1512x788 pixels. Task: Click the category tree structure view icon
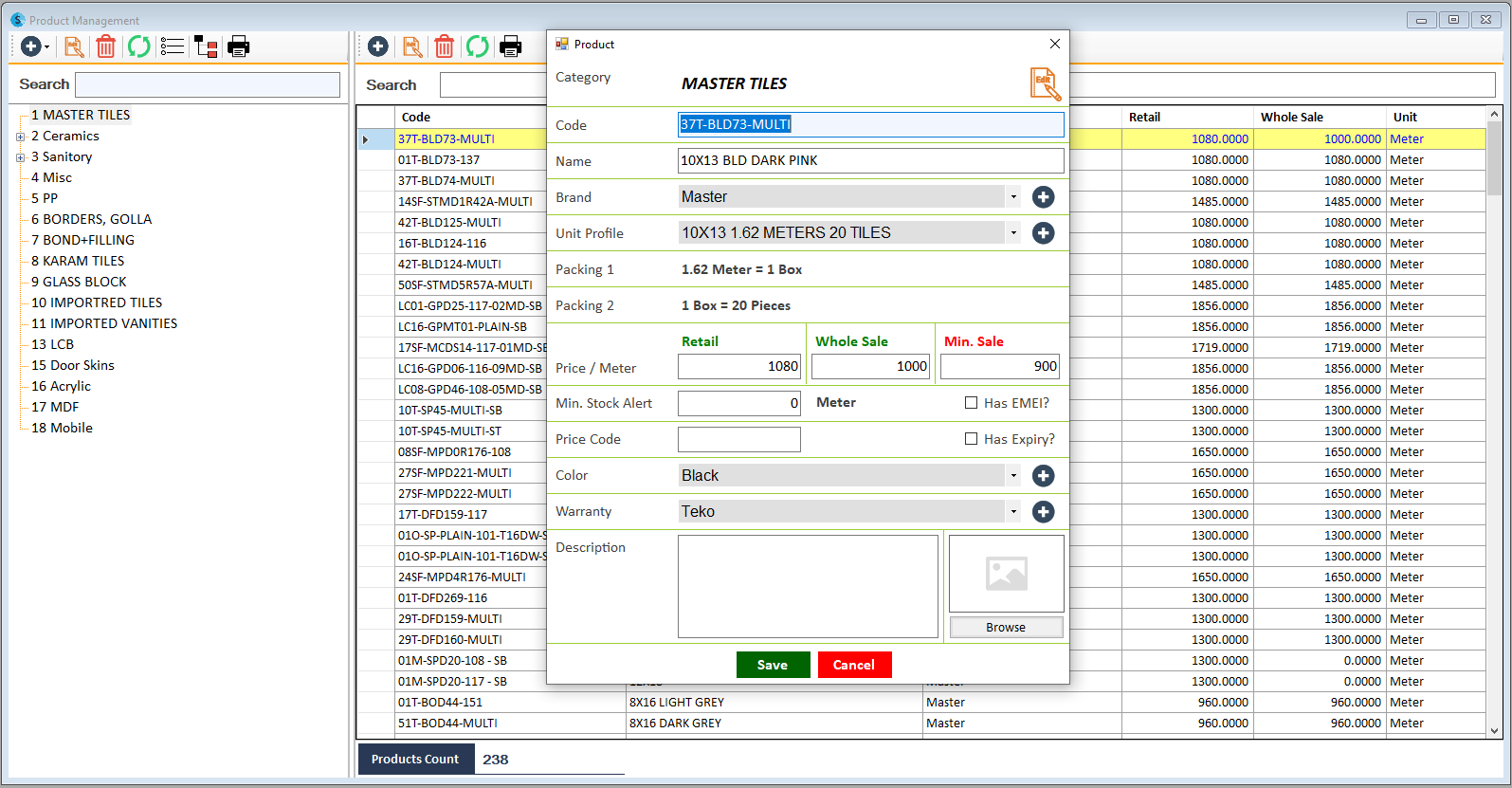[x=206, y=46]
